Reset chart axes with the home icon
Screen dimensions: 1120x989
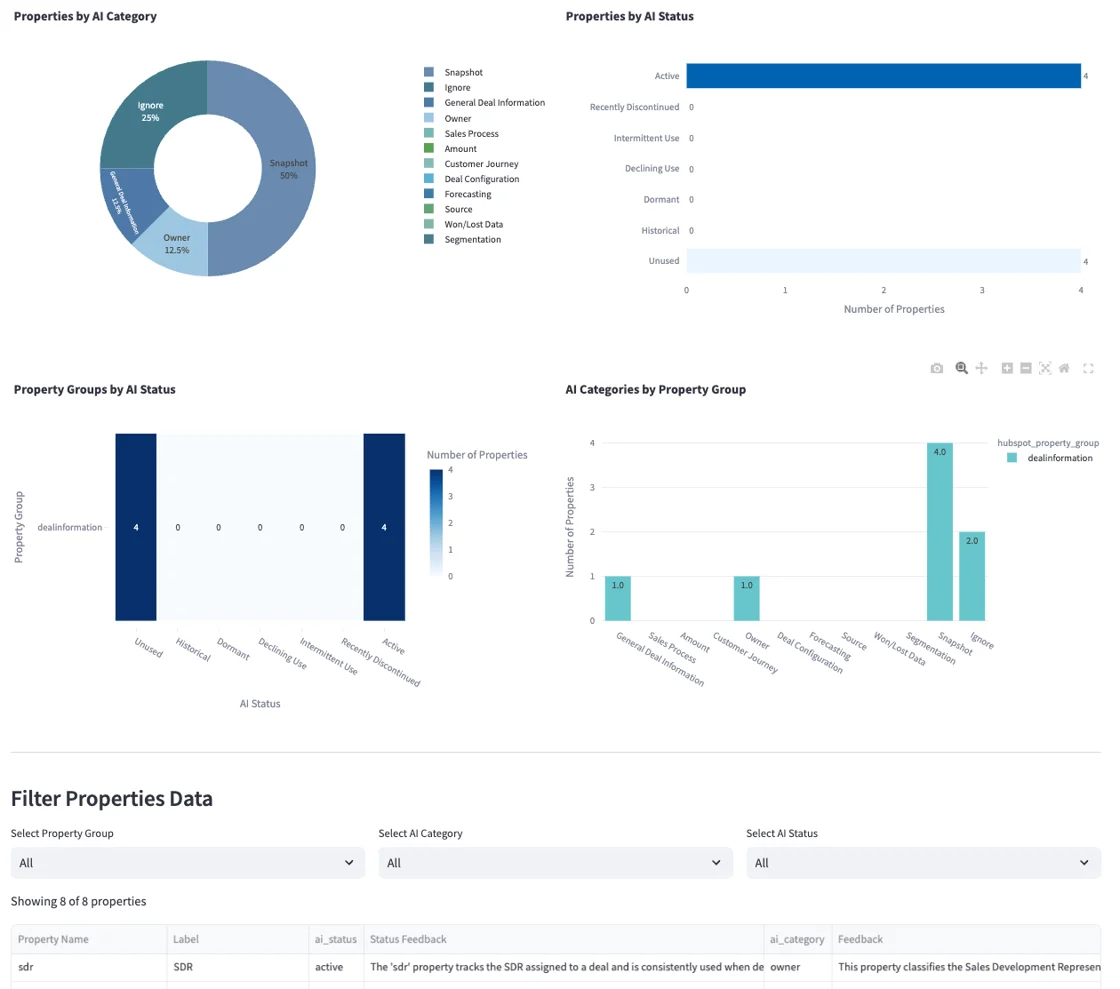pos(1064,368)
